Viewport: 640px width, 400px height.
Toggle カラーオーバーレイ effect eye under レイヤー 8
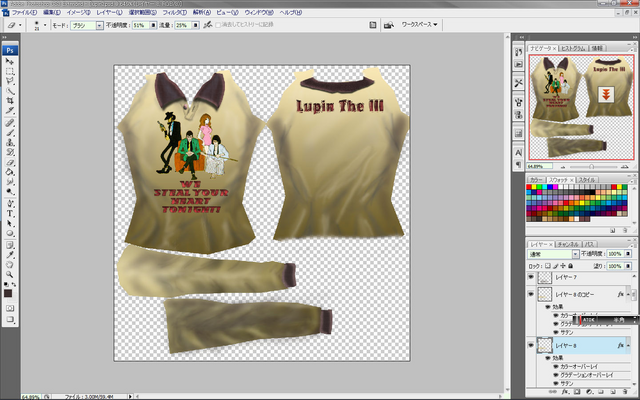tap(556, 367)
